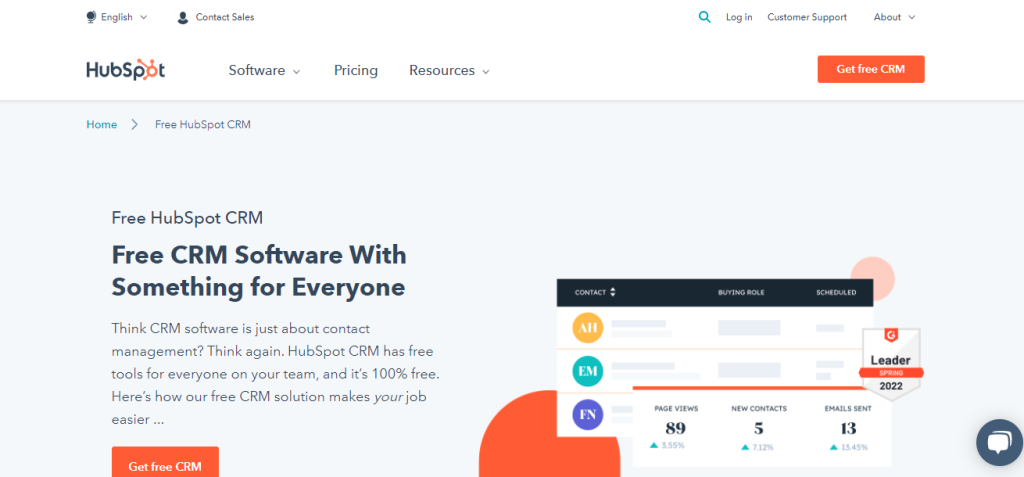Click hero Get free CRM button

165,463
